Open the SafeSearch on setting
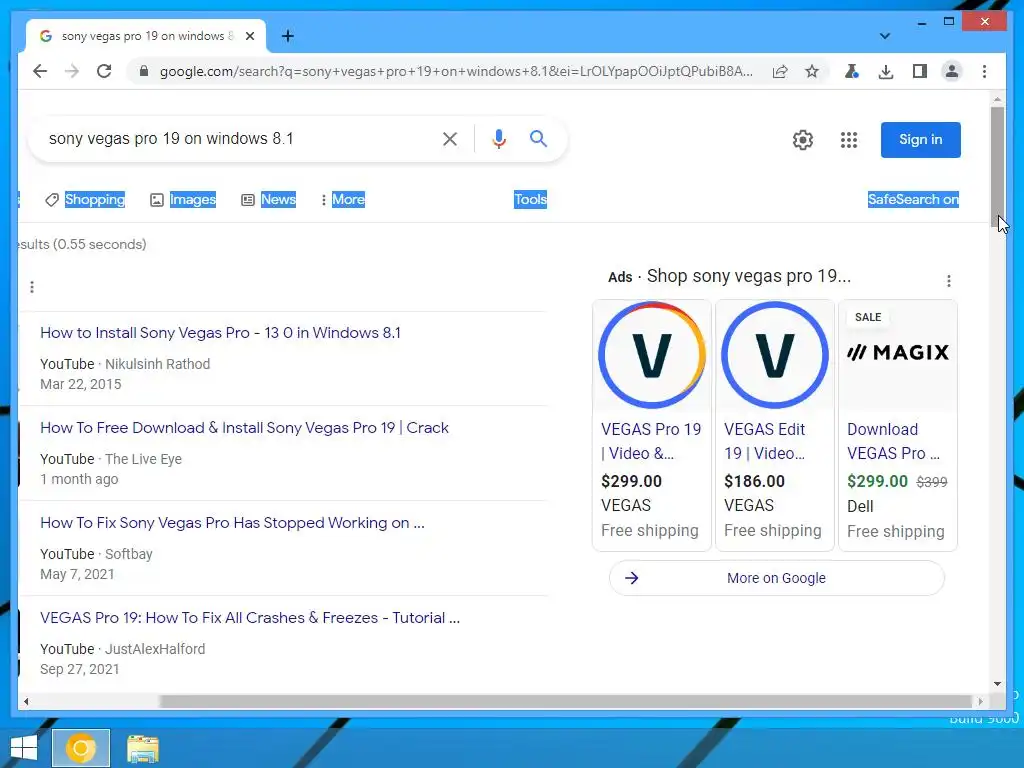 913,199
